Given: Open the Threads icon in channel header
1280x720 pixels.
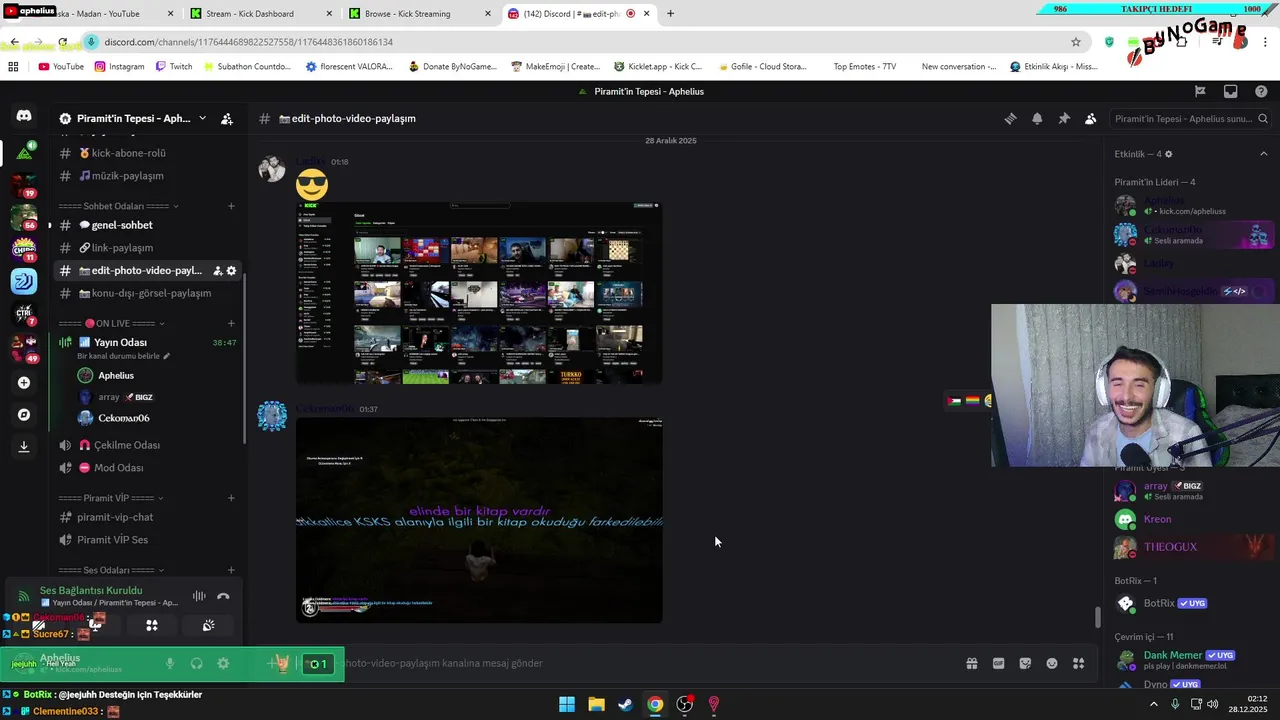Looking at the screenshot, I should point(1010,118).
